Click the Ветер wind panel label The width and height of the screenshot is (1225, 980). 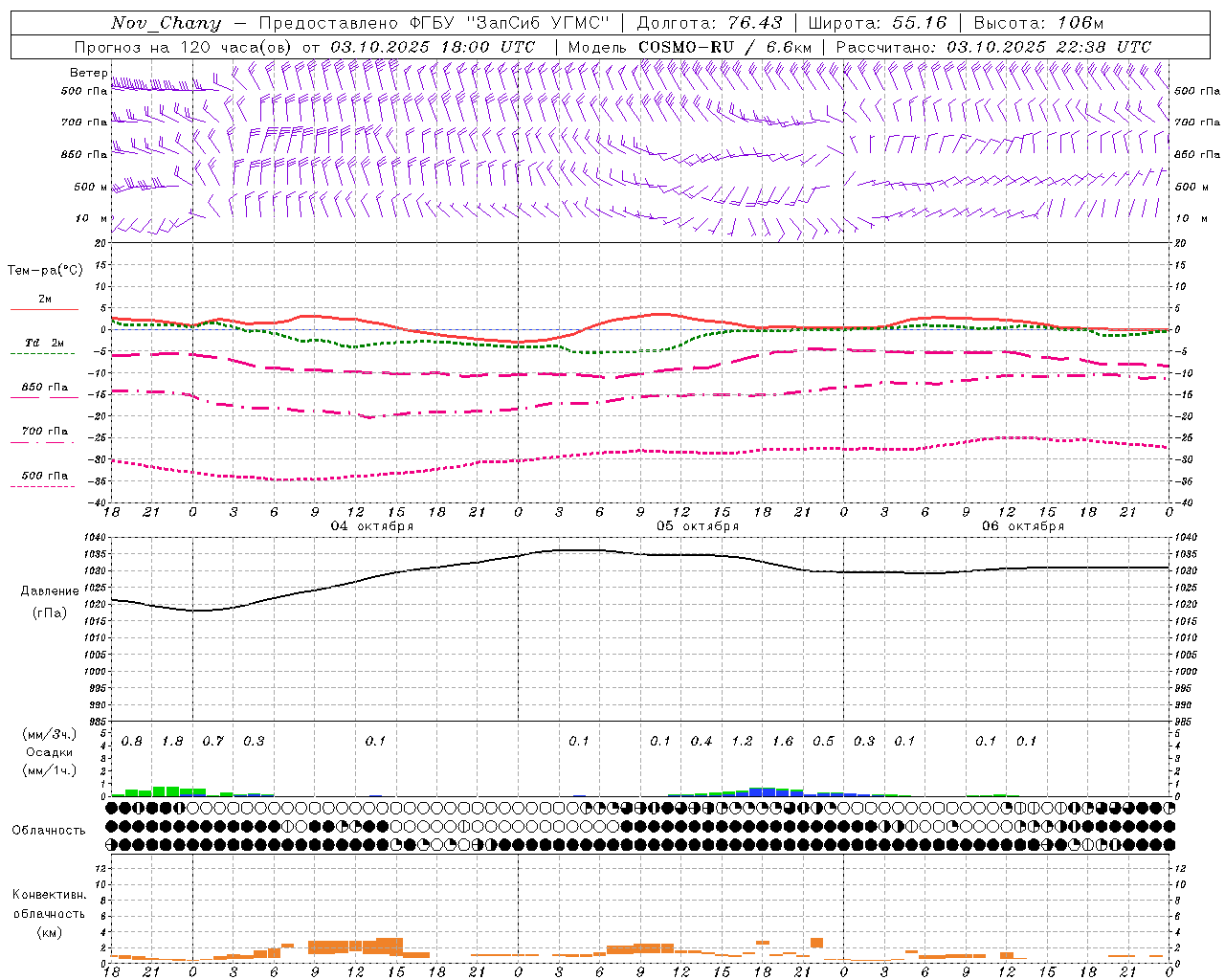coord(88,73)
